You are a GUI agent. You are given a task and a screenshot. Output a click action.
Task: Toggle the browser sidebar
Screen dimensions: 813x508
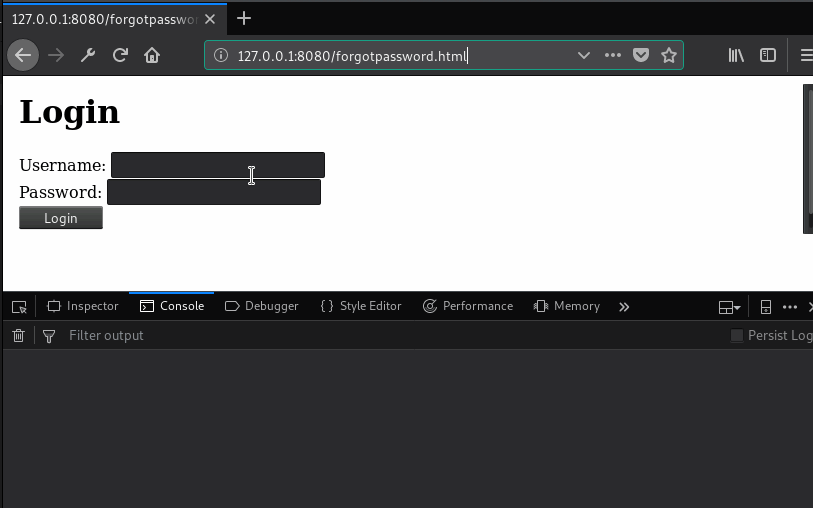pyautogui.click(x=768, y=55)
